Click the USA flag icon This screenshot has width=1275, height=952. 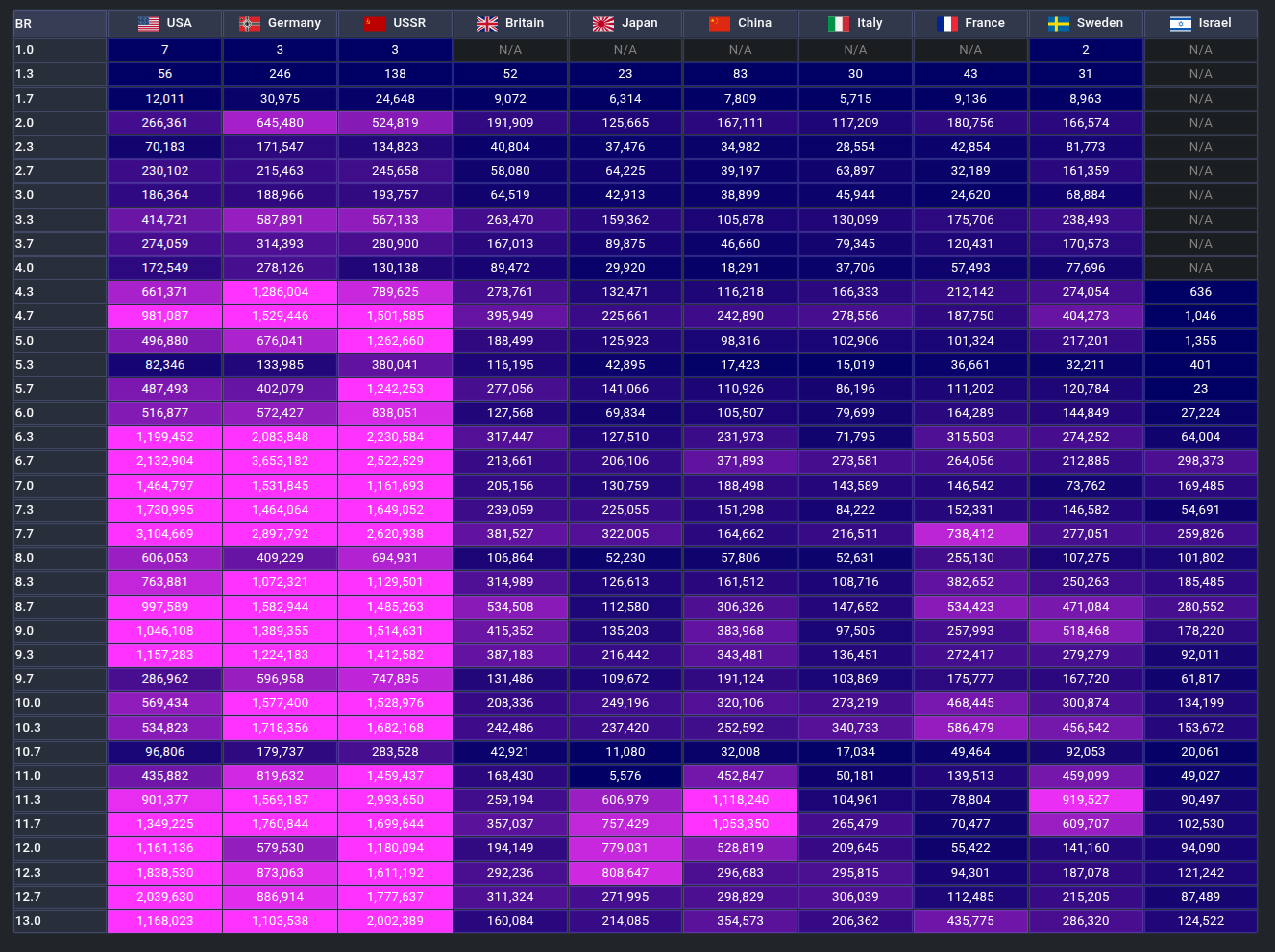tap(149, 23)
